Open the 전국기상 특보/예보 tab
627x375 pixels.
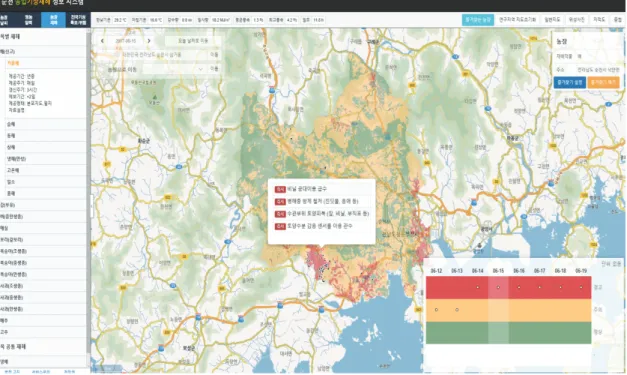click(78, 20)
